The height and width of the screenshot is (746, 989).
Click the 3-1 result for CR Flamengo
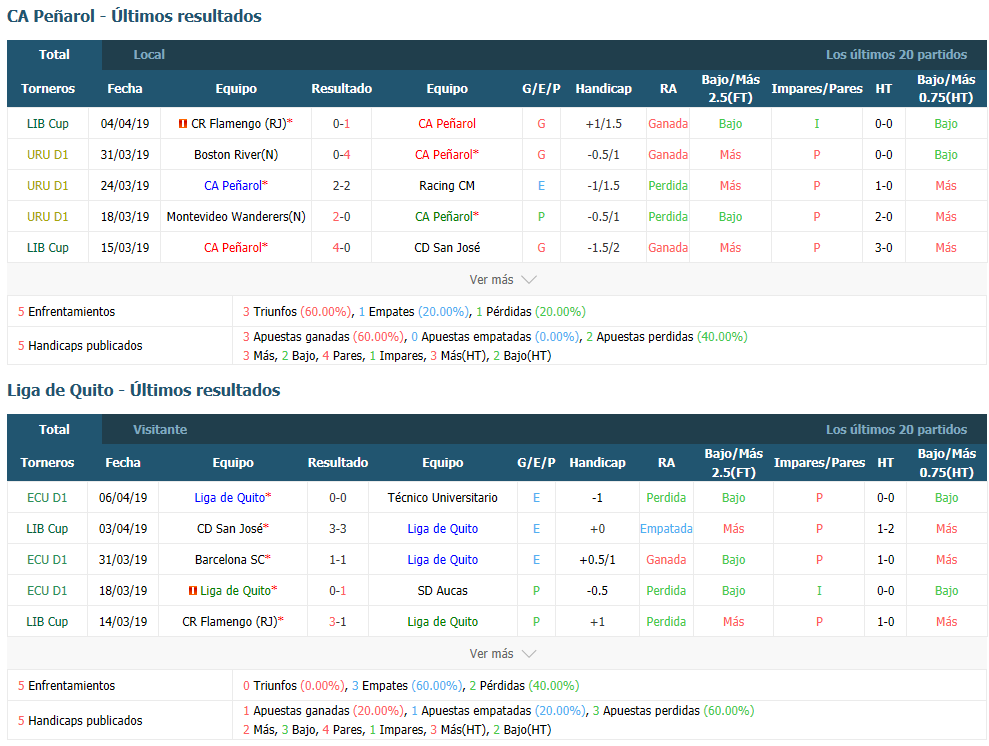(337, 622)
